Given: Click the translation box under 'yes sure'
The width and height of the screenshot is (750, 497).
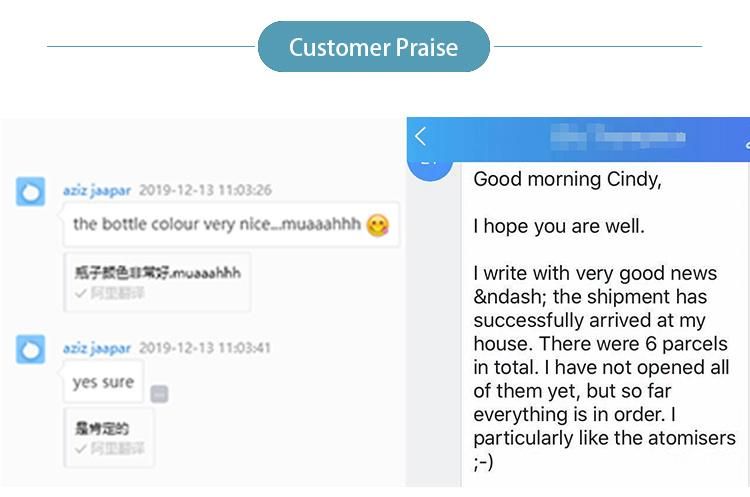Looking at the screenshot, I should (109, 438).
